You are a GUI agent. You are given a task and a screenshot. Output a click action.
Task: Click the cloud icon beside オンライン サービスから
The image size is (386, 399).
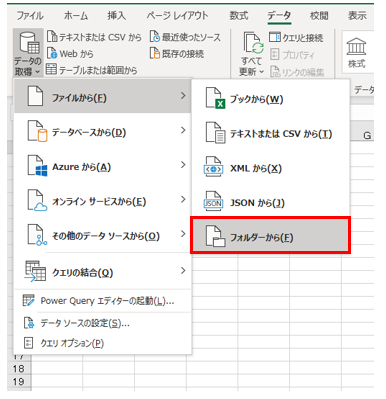point(37,201)
